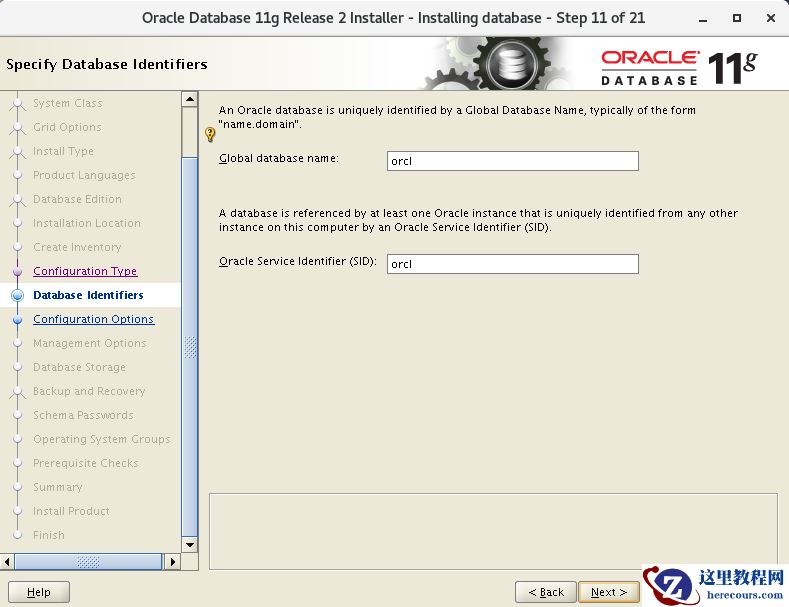Open the Help button
789x607 pixels.
point(39,592)
